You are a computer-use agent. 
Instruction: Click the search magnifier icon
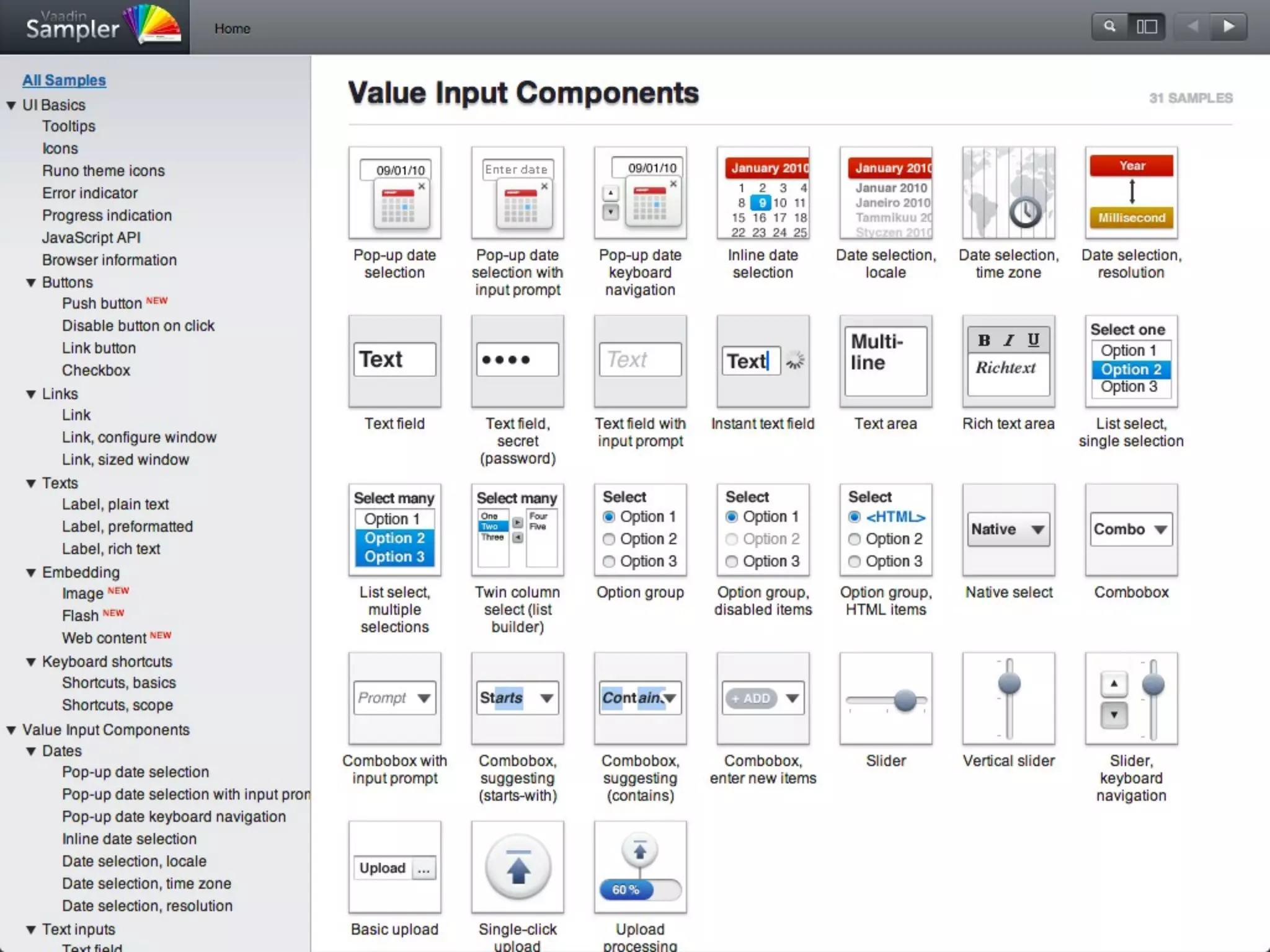pos(1109,27)
